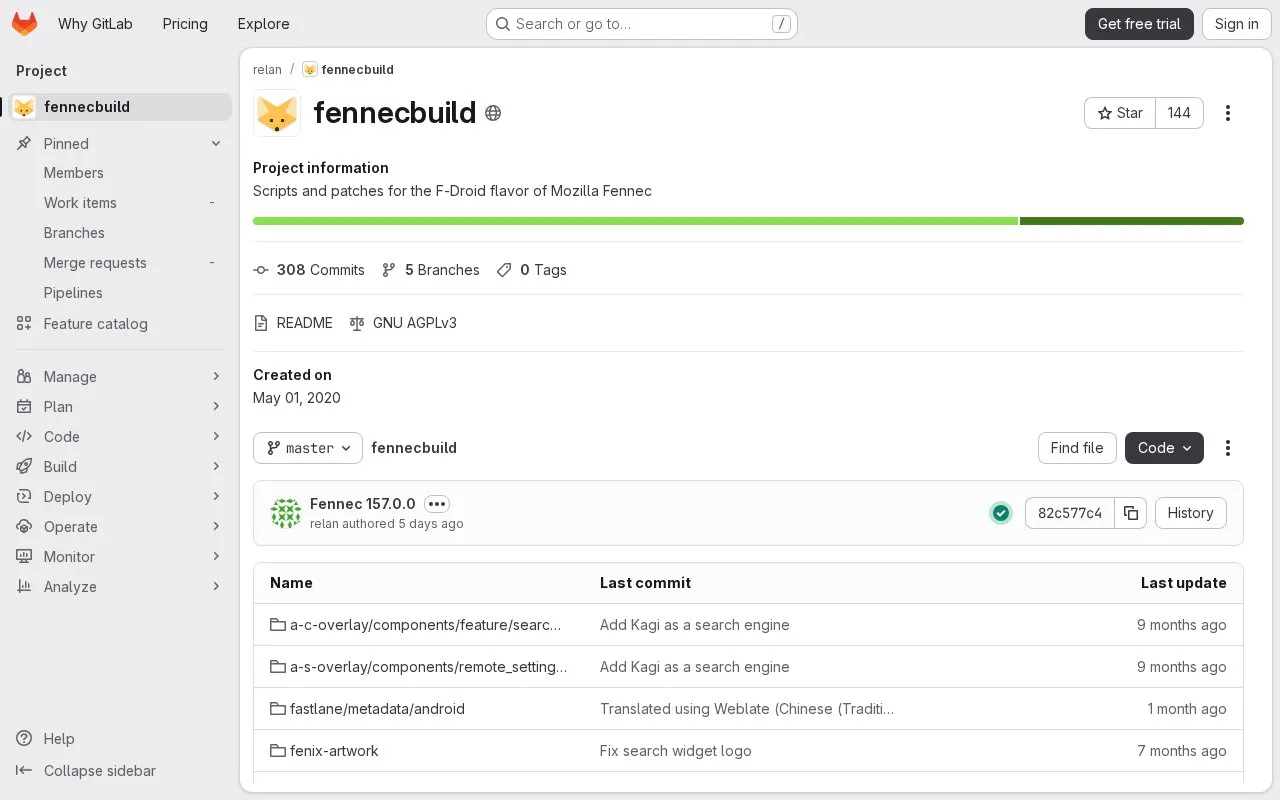
Task: Open Why GitLab in the top navigation
Action: tap(95, 24)
